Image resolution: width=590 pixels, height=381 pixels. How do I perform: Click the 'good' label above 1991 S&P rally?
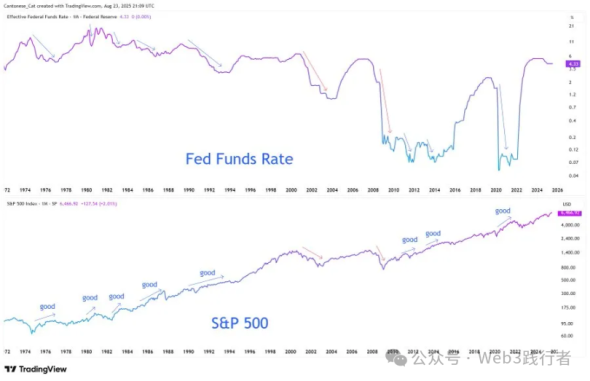(x=207, y=272)
